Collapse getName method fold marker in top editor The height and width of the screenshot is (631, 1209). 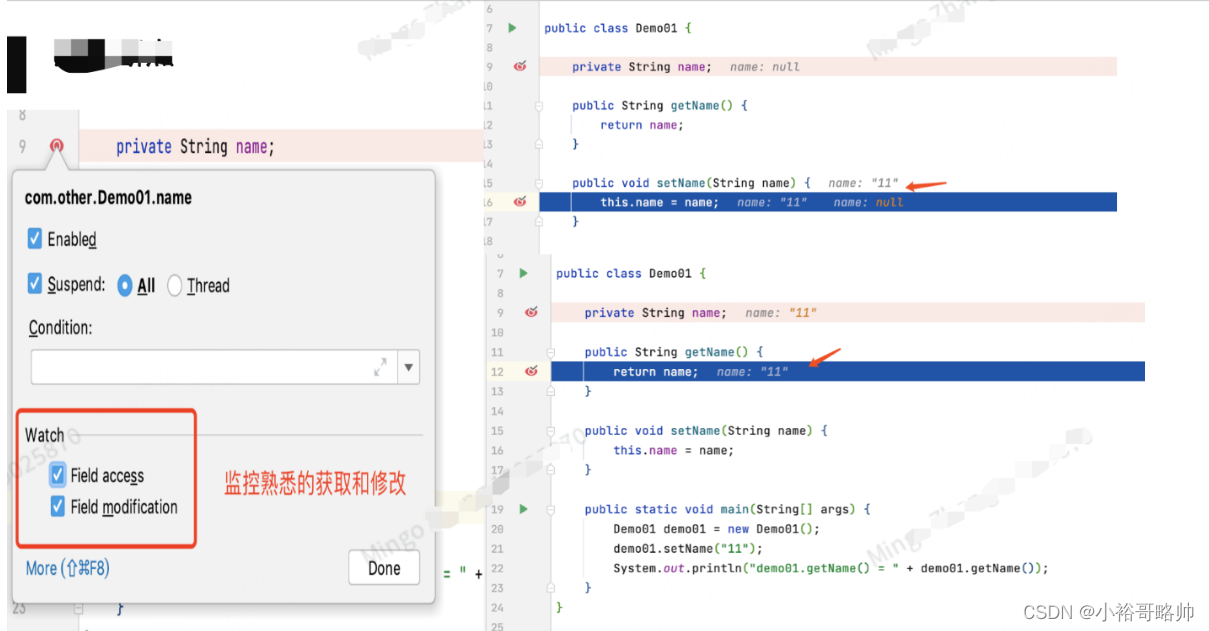[x=538, y=105]
